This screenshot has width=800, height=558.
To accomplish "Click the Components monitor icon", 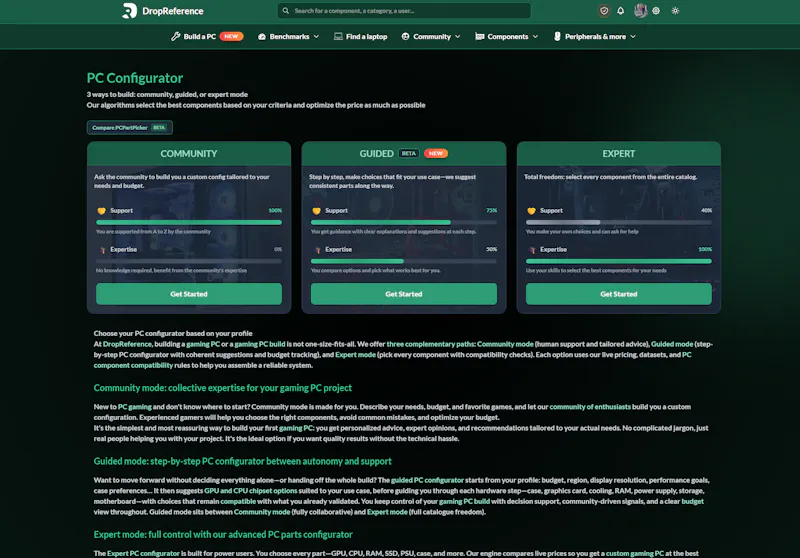I will pos(480,36).
